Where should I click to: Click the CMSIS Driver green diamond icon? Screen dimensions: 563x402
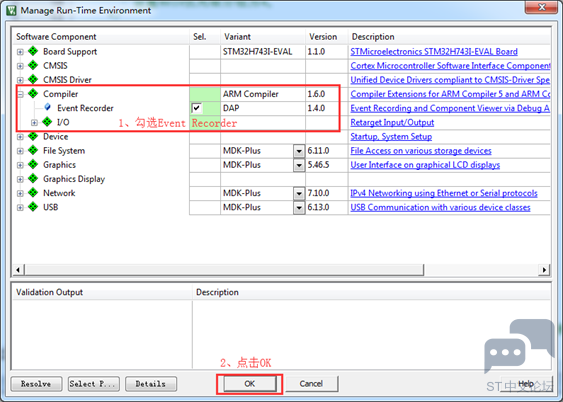point(33,79)
